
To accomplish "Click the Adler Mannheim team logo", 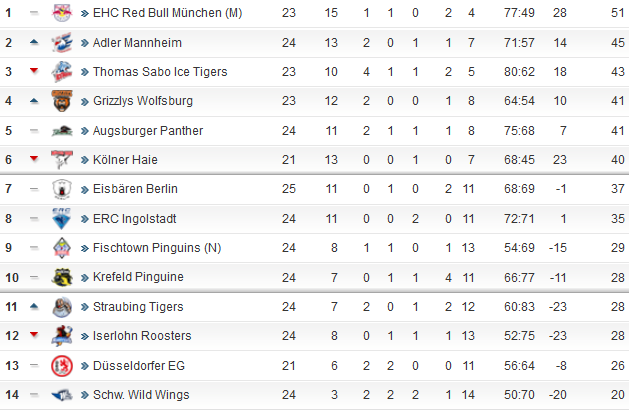I will click(x=62, y=43).
